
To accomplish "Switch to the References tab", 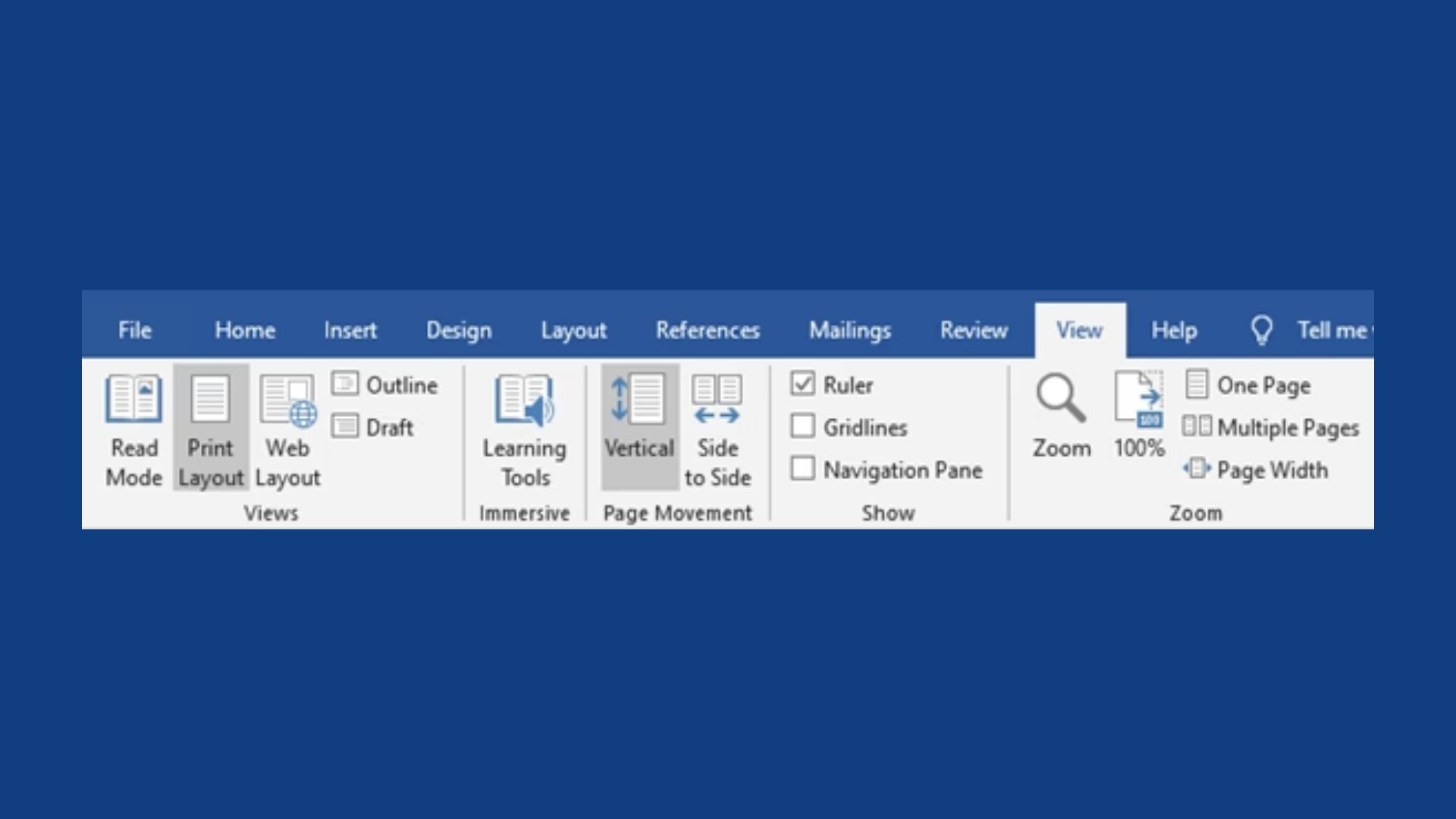I will (x=708, y=331).
